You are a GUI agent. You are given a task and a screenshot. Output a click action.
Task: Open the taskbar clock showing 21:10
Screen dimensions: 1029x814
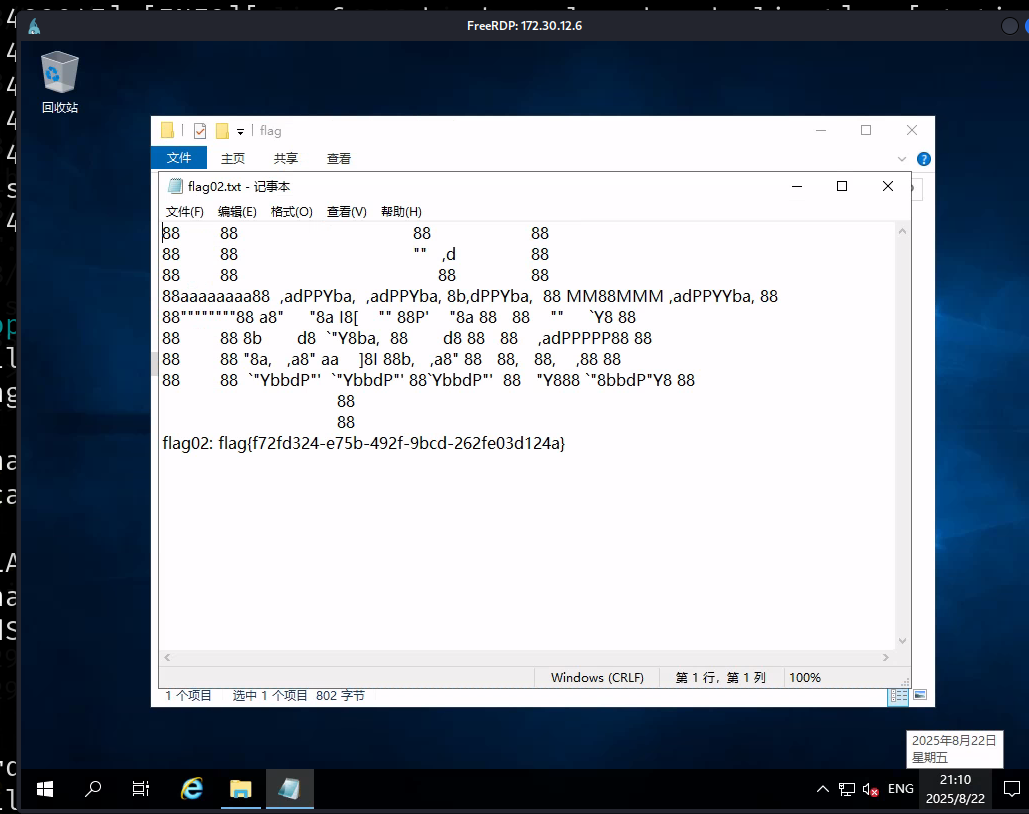pyautogui.click(x=956, y=789)
